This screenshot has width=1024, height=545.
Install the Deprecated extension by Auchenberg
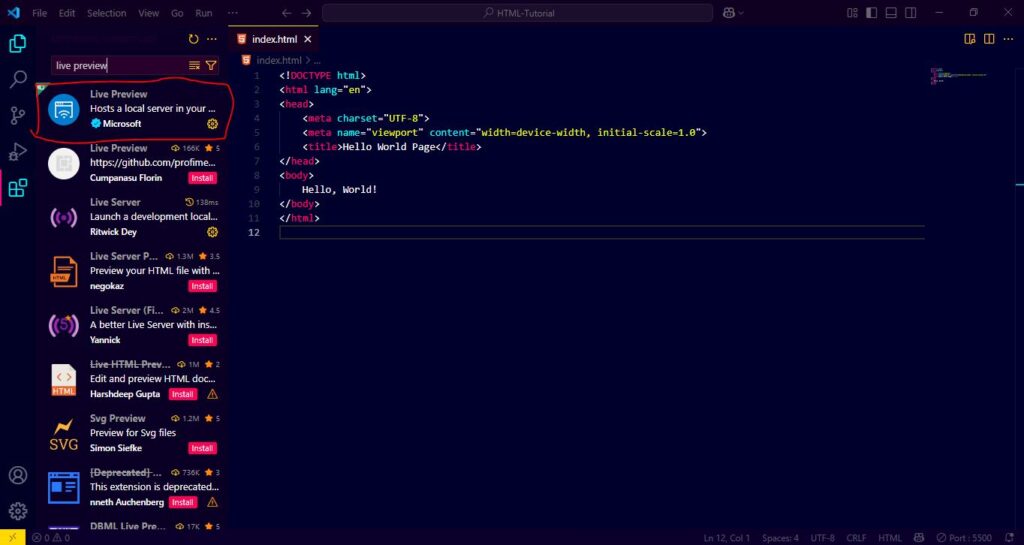point(182,502)
